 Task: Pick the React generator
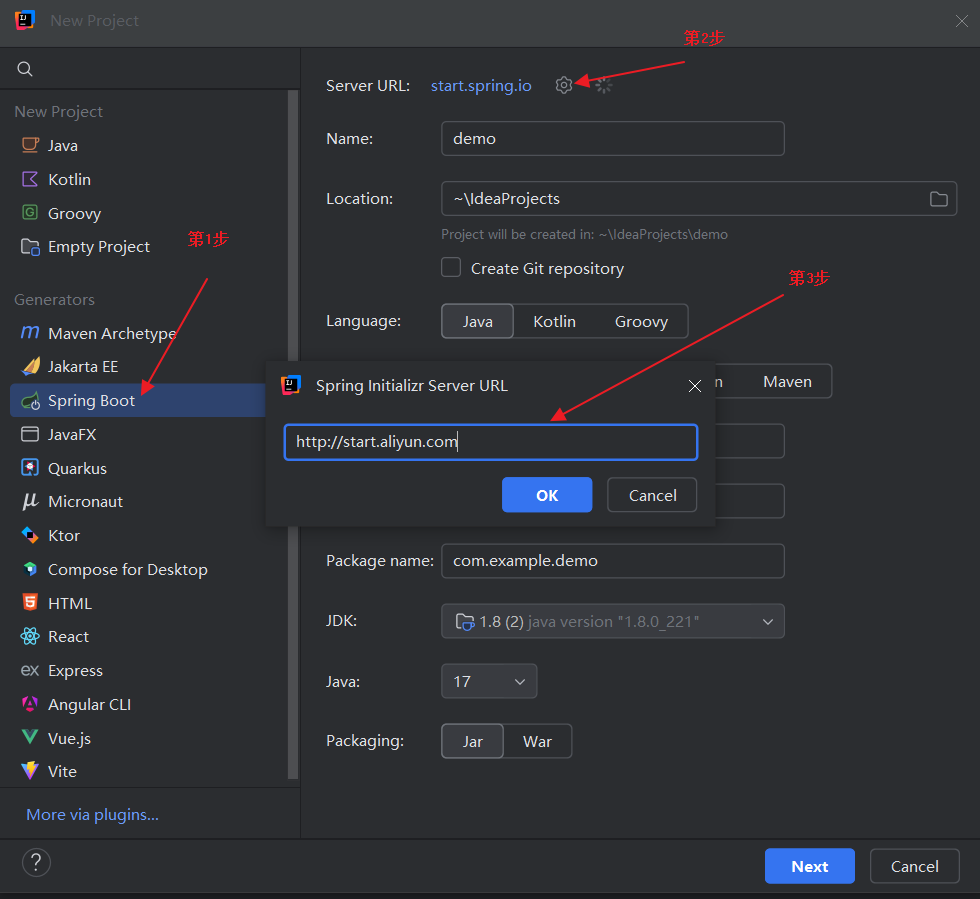(68, 636)
